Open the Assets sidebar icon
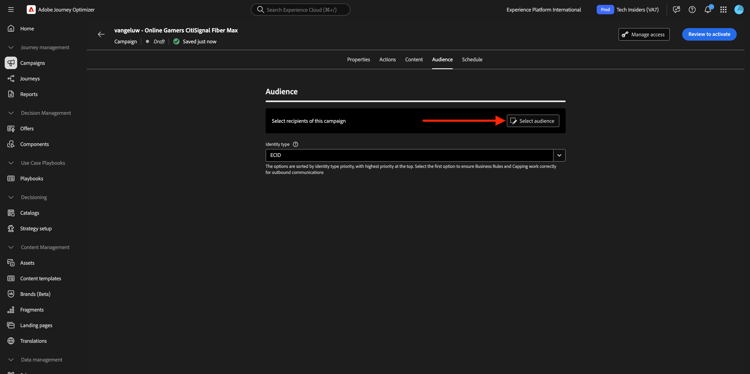This screenshot has width=750, height=374. tap(11, 263)
